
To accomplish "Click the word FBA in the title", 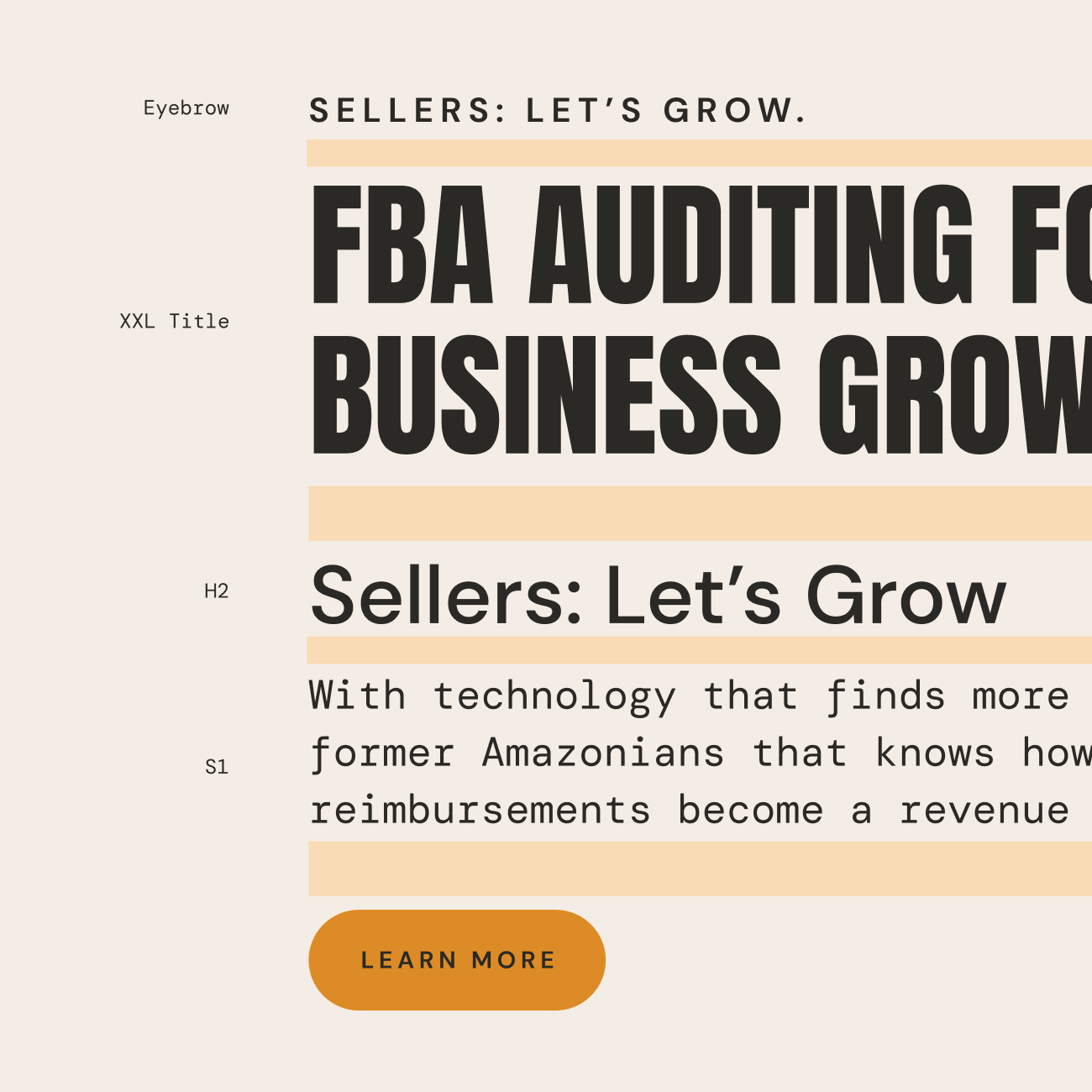I will tap(402, 245).
